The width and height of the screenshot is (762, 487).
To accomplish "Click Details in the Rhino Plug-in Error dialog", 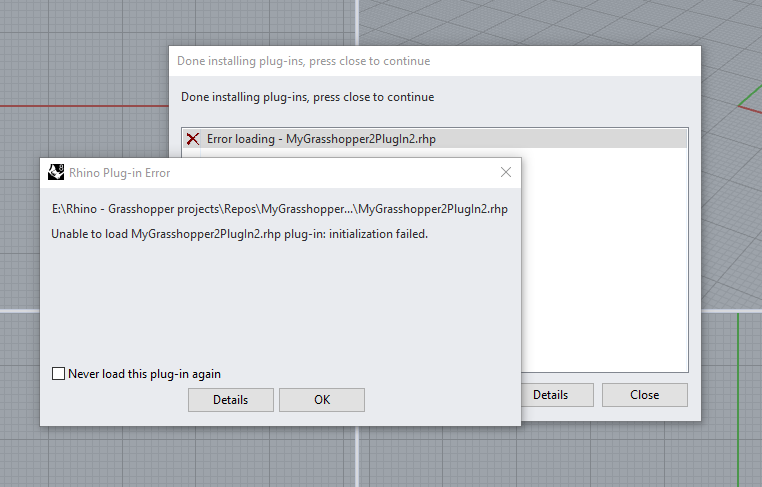I will coord(231,400).
